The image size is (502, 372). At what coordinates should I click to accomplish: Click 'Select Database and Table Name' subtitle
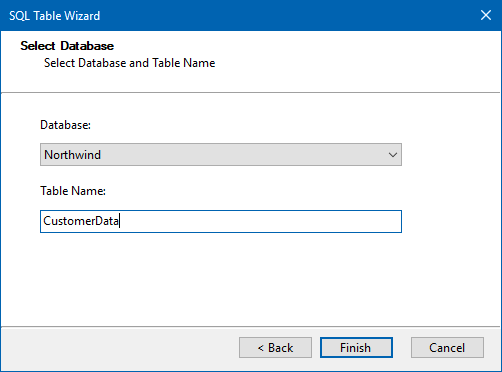[130, 63]
